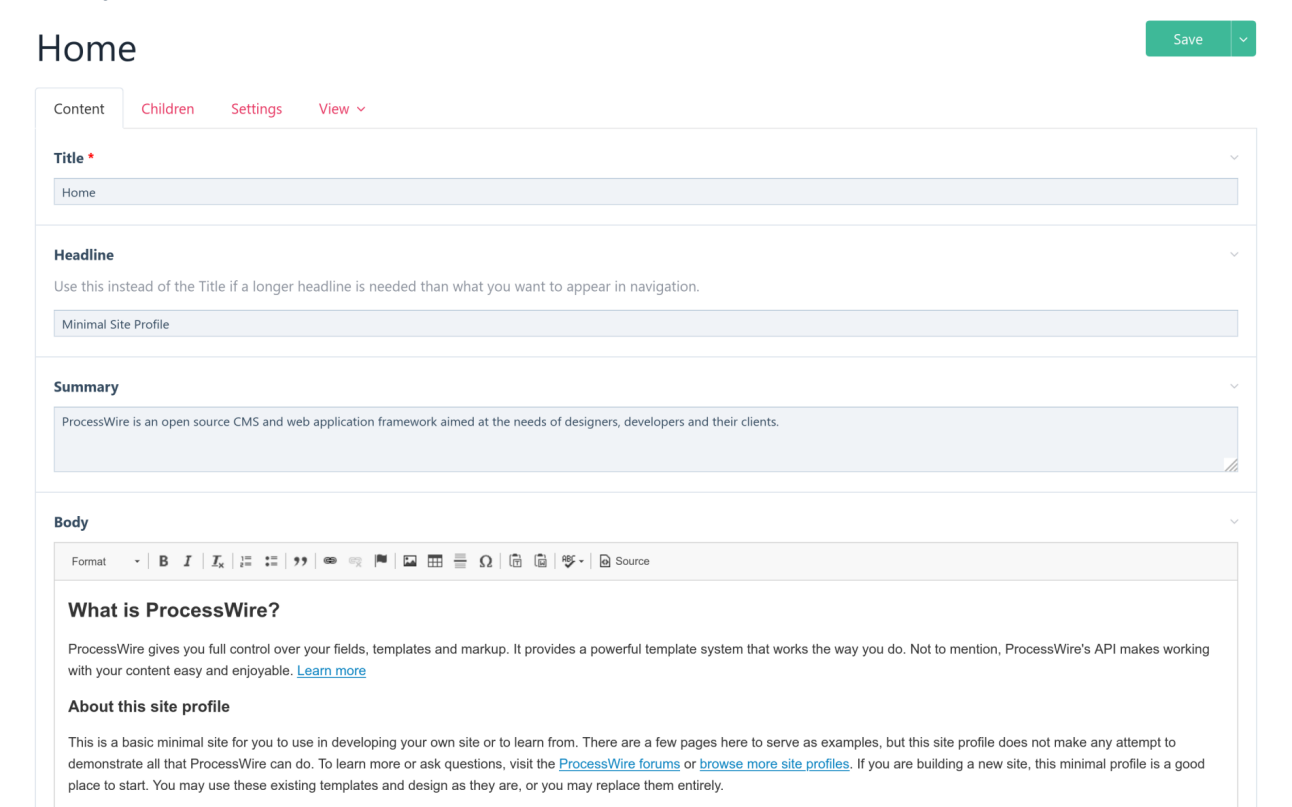
Task: Click the green Save button
Action: 1188,39
